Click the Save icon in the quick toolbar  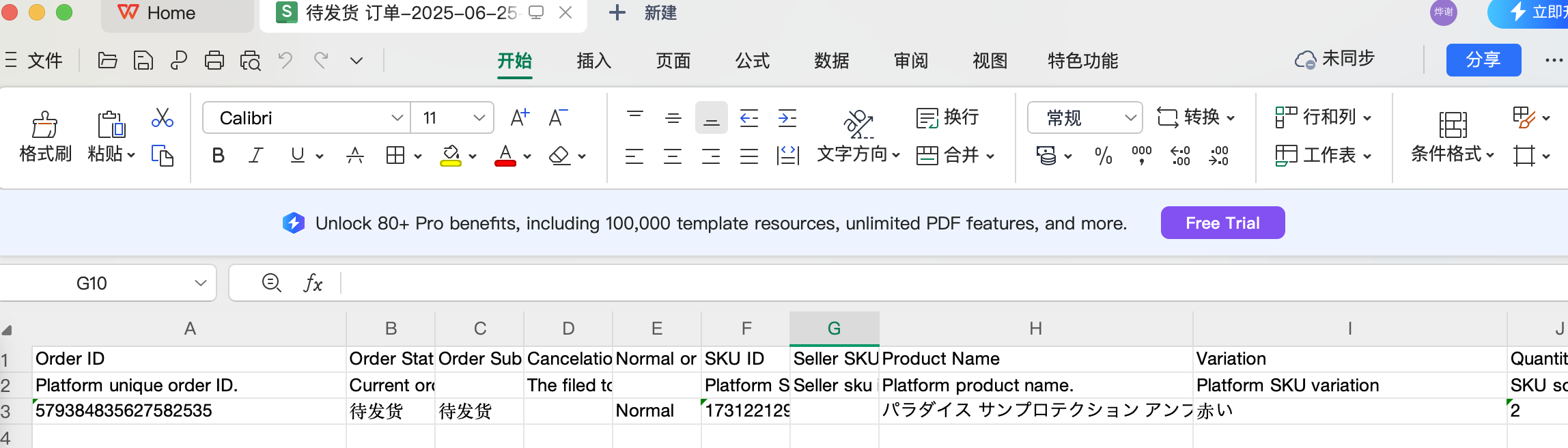pos(143,61)
